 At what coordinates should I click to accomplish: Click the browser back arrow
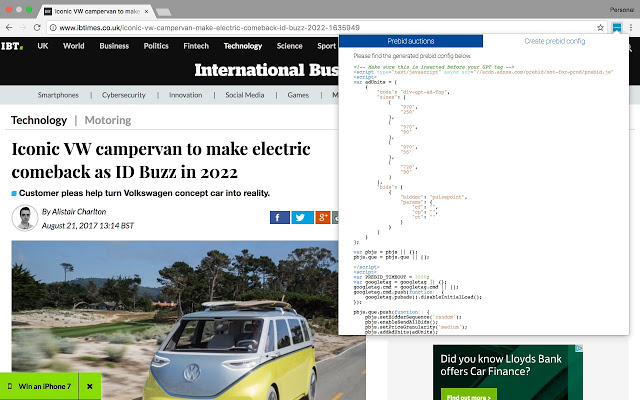11,28
